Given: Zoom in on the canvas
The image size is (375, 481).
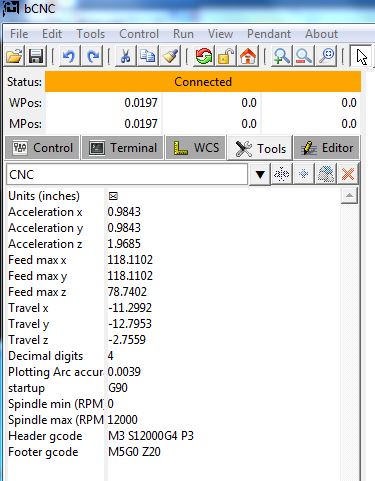Looking at the screenshot, I should (281, 56).
